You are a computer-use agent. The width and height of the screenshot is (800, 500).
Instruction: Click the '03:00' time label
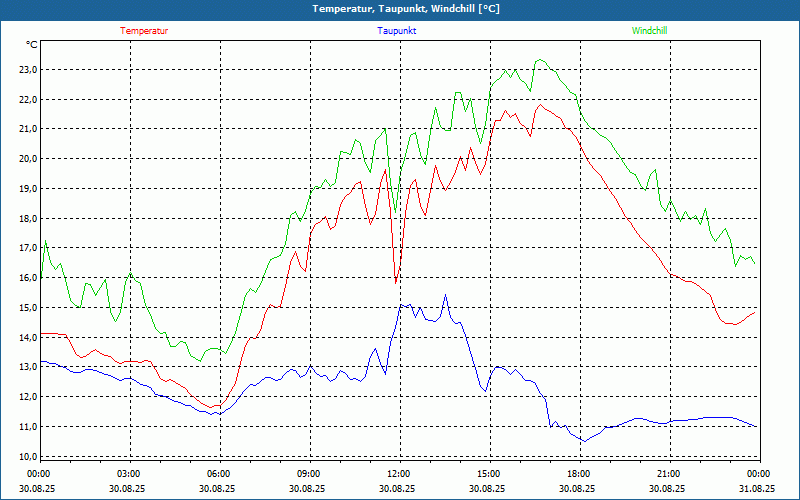127,474
